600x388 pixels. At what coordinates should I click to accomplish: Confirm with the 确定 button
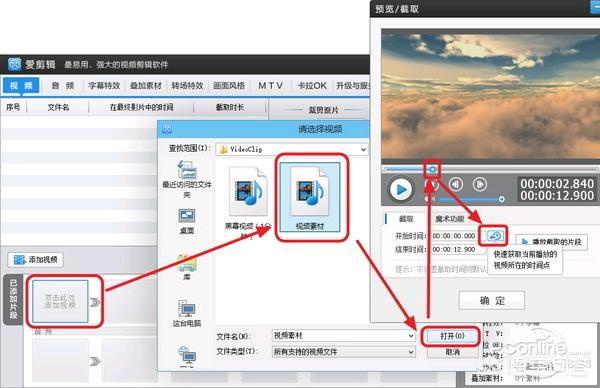click(x=492, y=300)
